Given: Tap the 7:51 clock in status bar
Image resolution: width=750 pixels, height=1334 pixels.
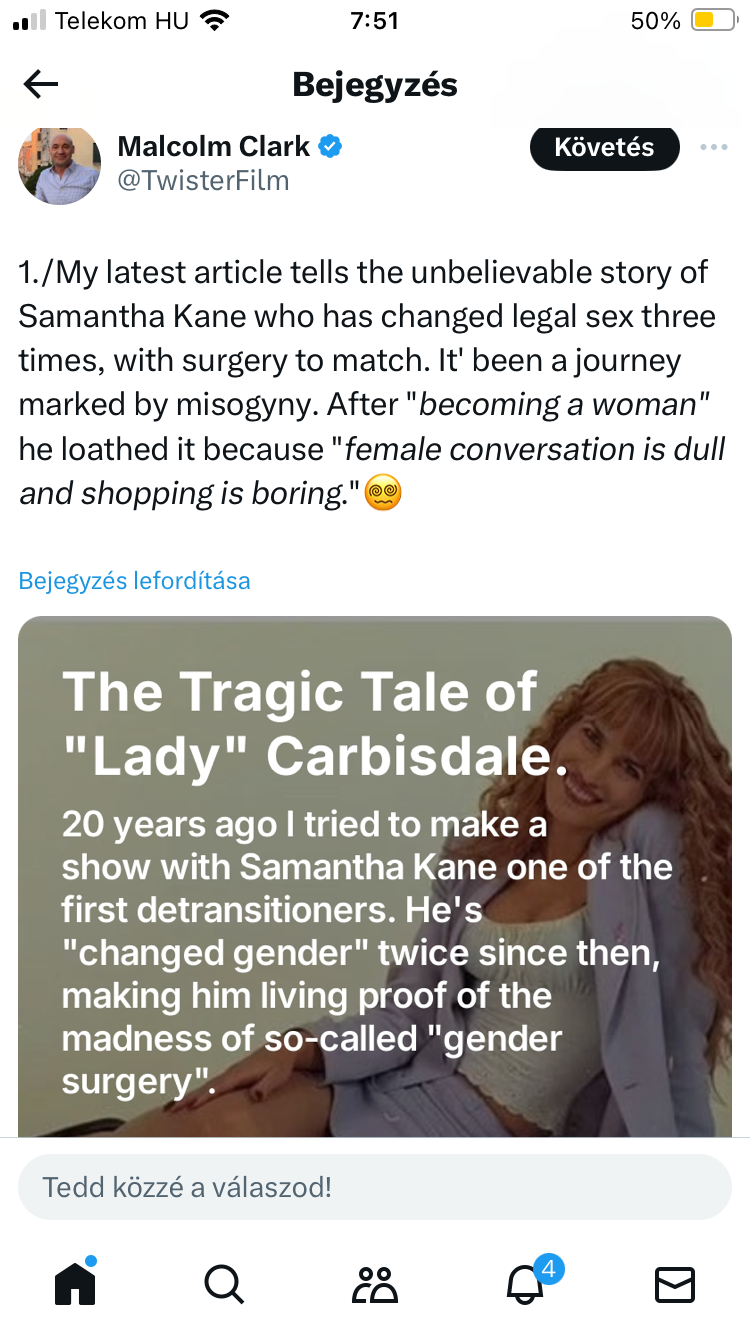Looking at the screenshot, I should pyautogui.click(x=375, y=21).
